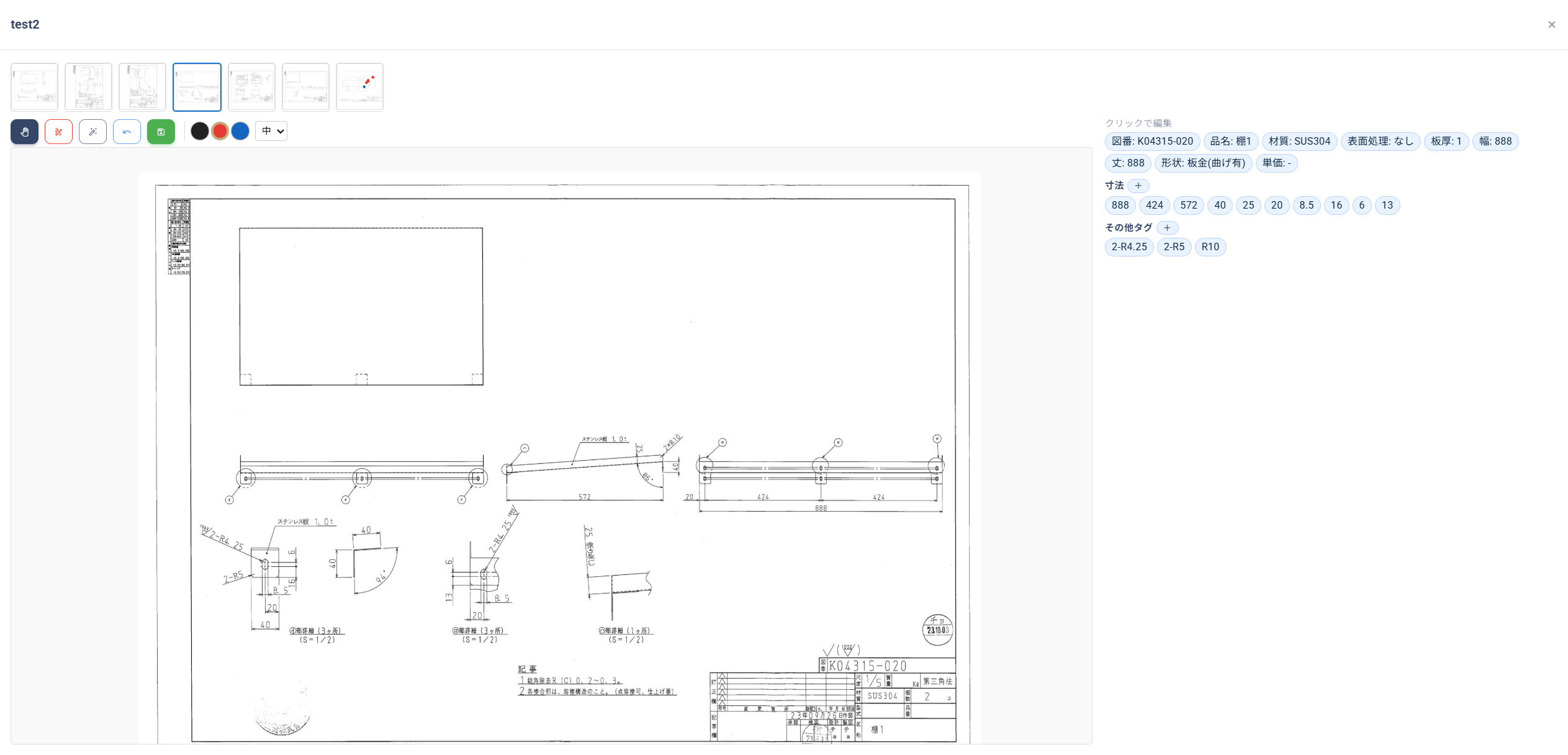Click the 25 dimension chip
The width and height of the screenshot is (1568, 755).
pos(1248,206)
